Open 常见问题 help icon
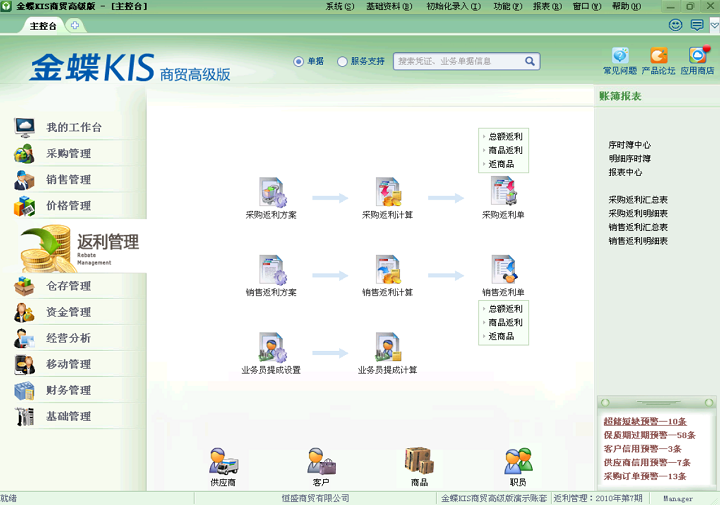Image resolution: width=720 pixels, height=505 pixels. point(620,61)
